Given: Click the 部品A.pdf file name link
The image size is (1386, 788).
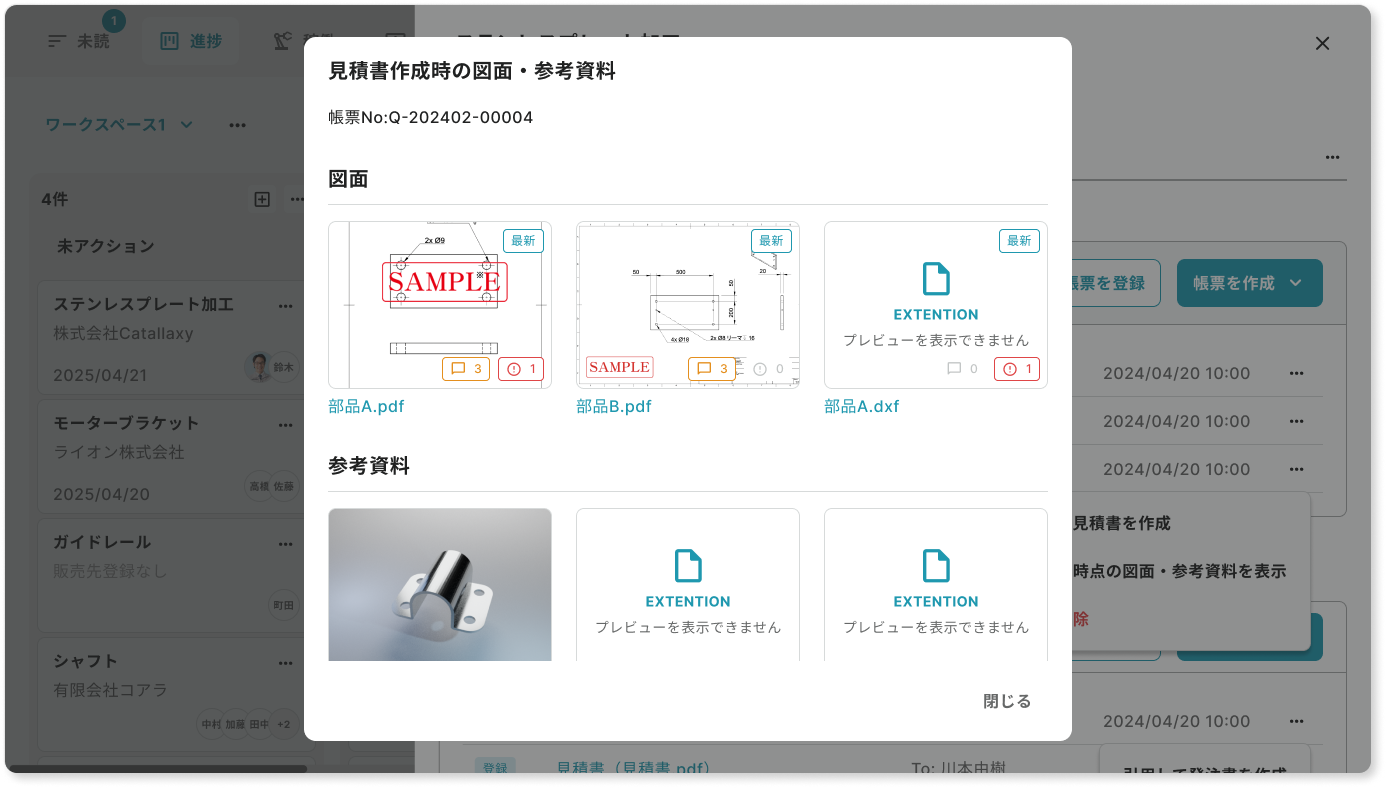Looking at the screenshot, I should 366,407.
